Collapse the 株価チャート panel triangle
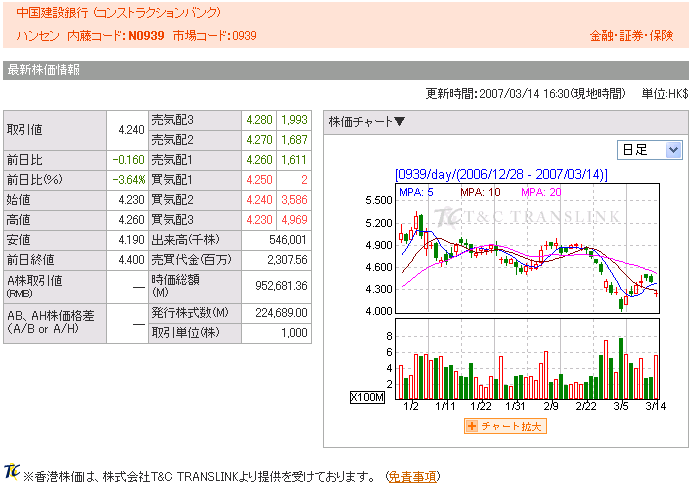This screenshot has height=495, width=693. coord(399,122)
